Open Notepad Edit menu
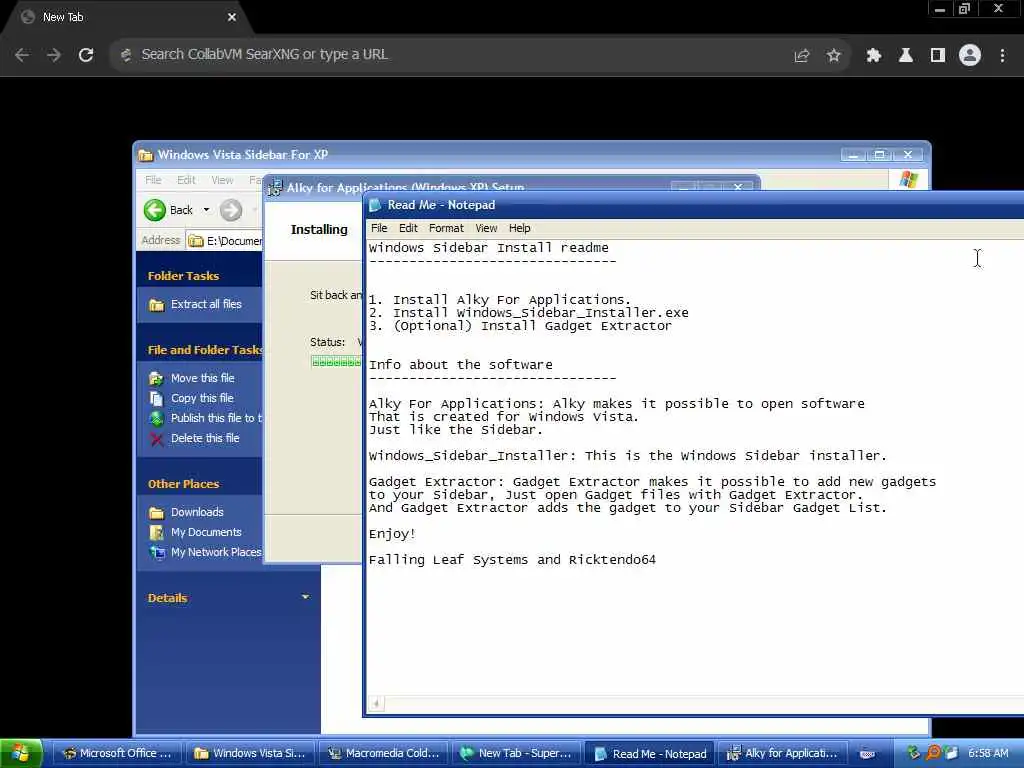Image resolution: width=1024 pixels, height=768 pixels. 408,228
